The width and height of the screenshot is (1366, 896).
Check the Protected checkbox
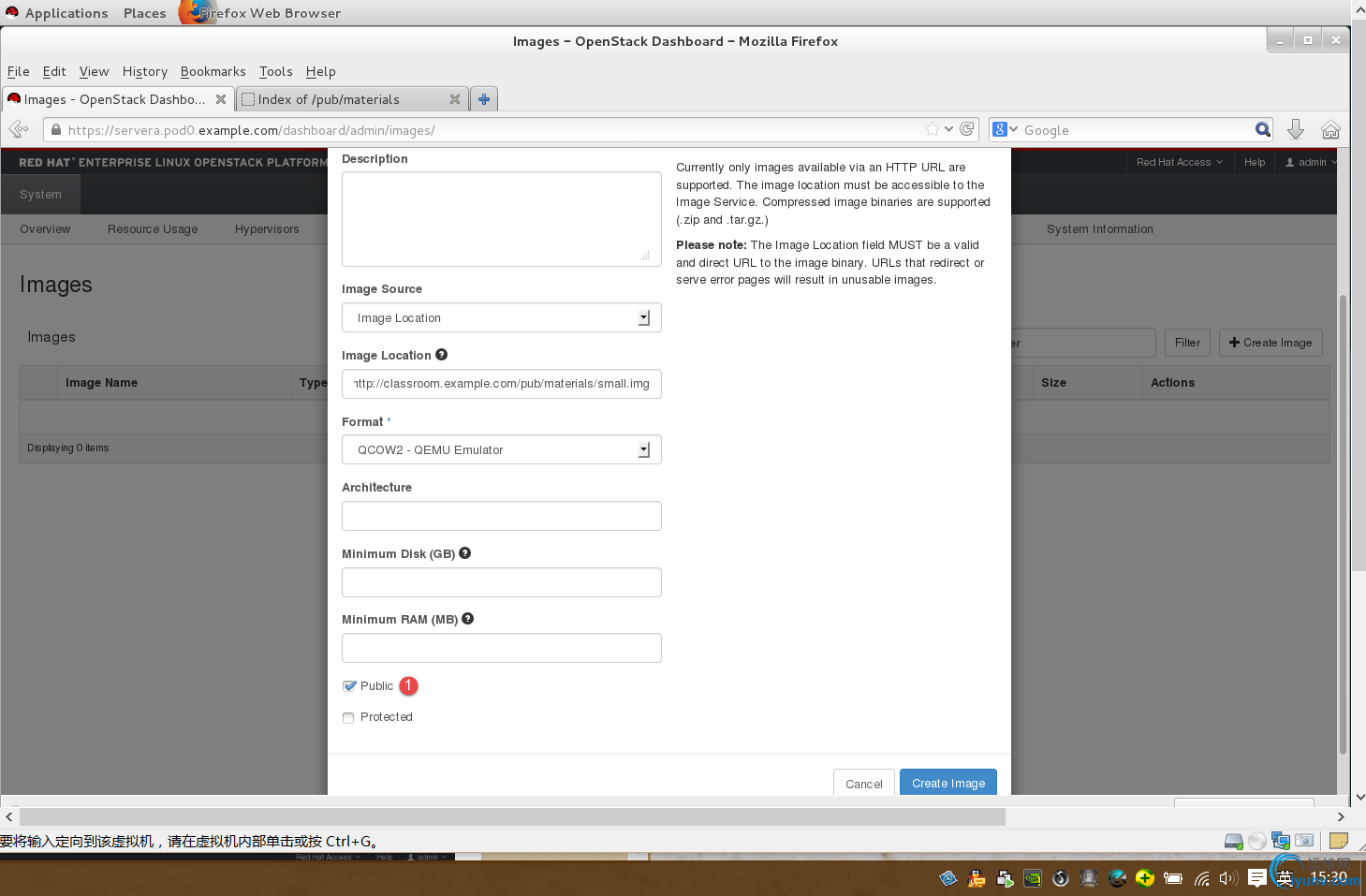point(348,718)
